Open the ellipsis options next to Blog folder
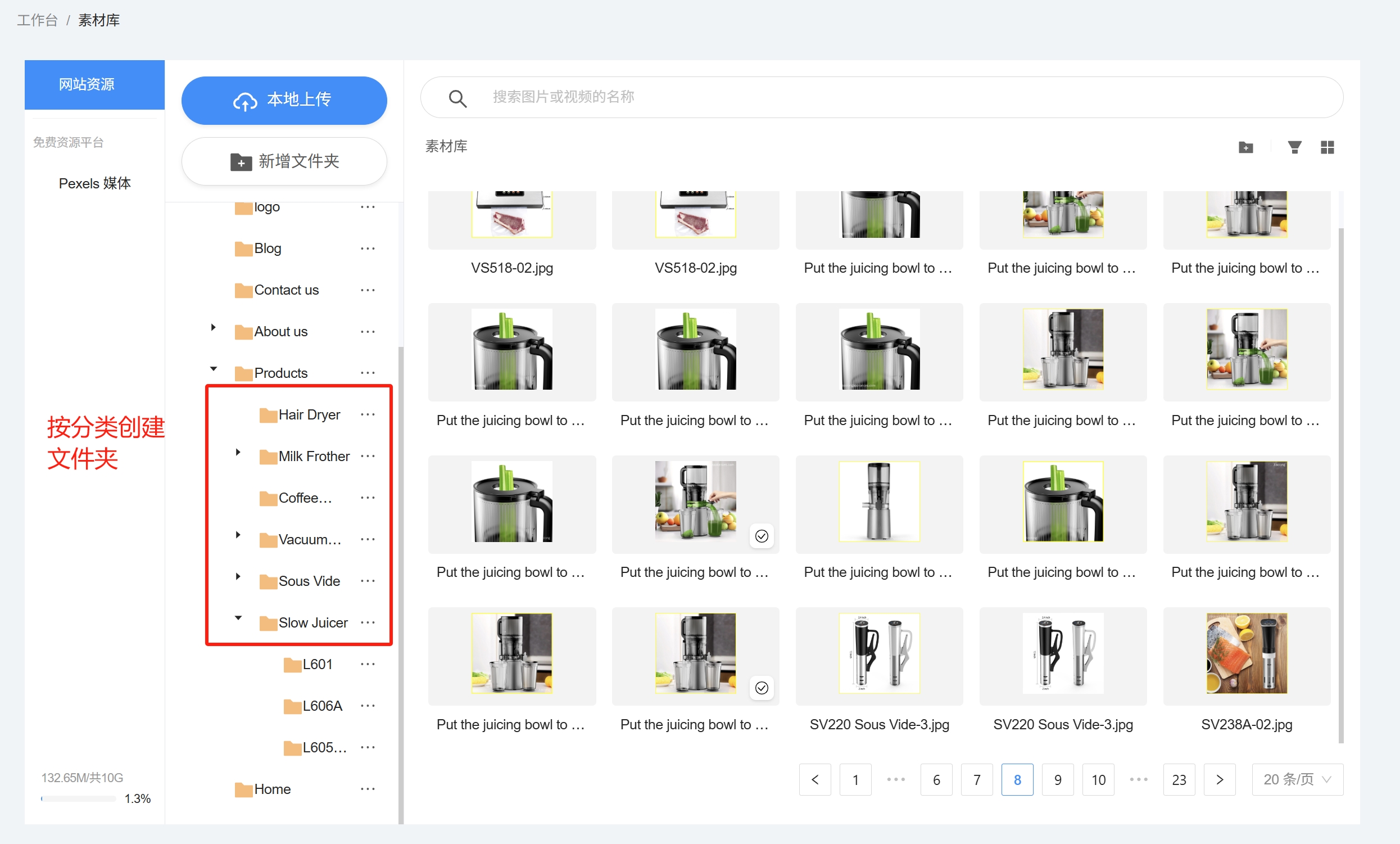The width and height of the screenshot is (1400, 844). (x=368, y=249)
